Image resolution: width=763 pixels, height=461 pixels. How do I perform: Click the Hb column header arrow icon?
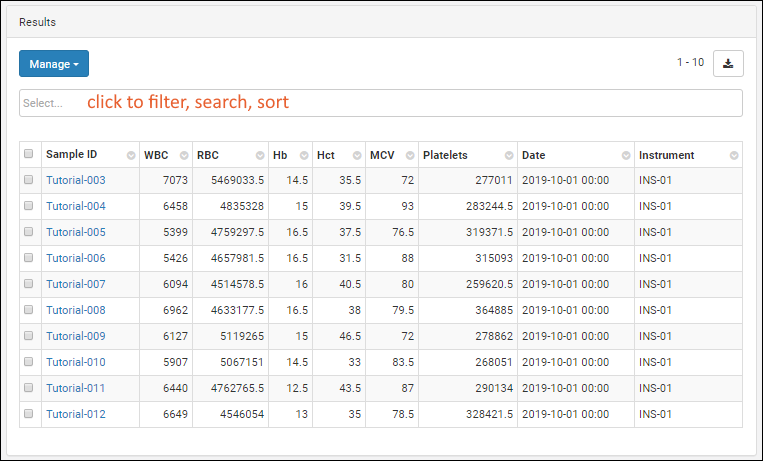tap(302, 156)
